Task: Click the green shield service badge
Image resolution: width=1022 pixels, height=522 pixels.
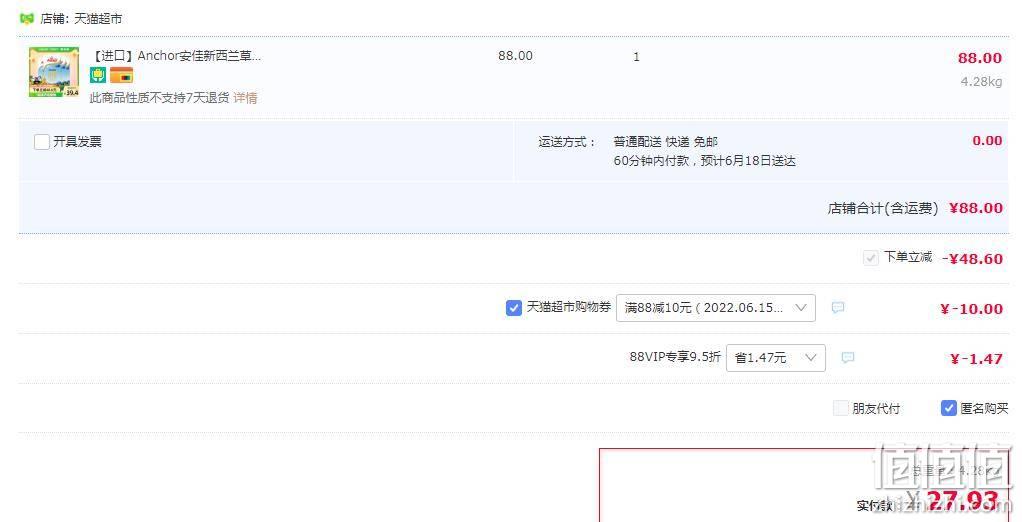Action: [98, 76]
